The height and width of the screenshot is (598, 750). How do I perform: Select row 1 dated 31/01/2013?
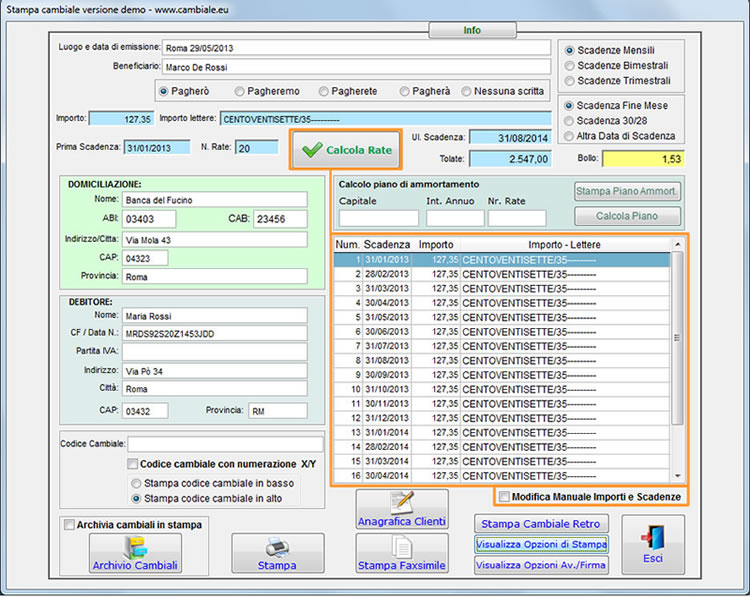[502, 260]
